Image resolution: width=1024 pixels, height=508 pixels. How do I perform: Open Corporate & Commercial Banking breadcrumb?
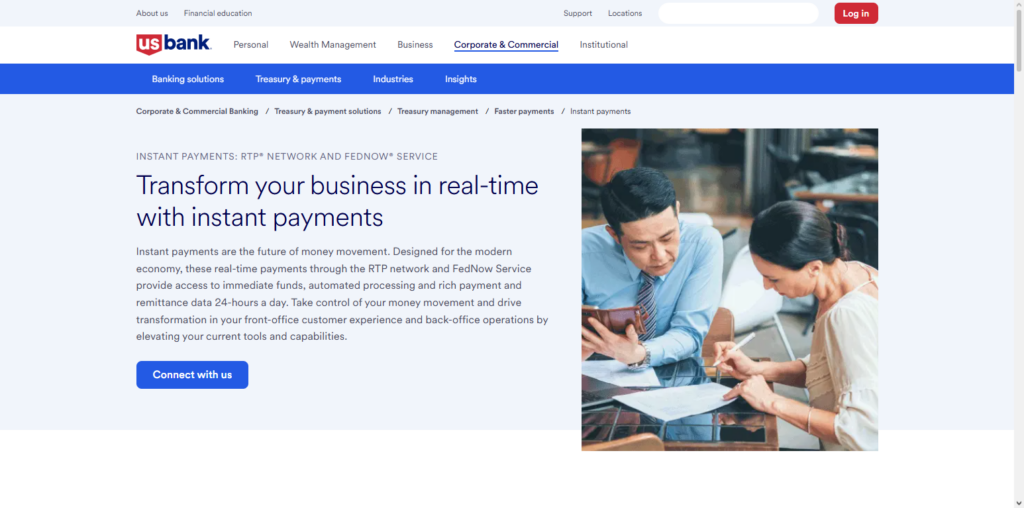[197, 112]
